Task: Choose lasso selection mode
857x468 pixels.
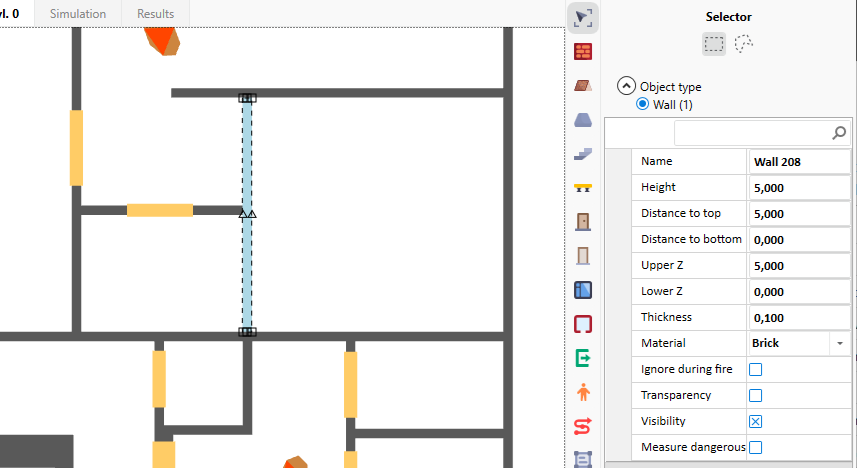Action: pos(743,44)
